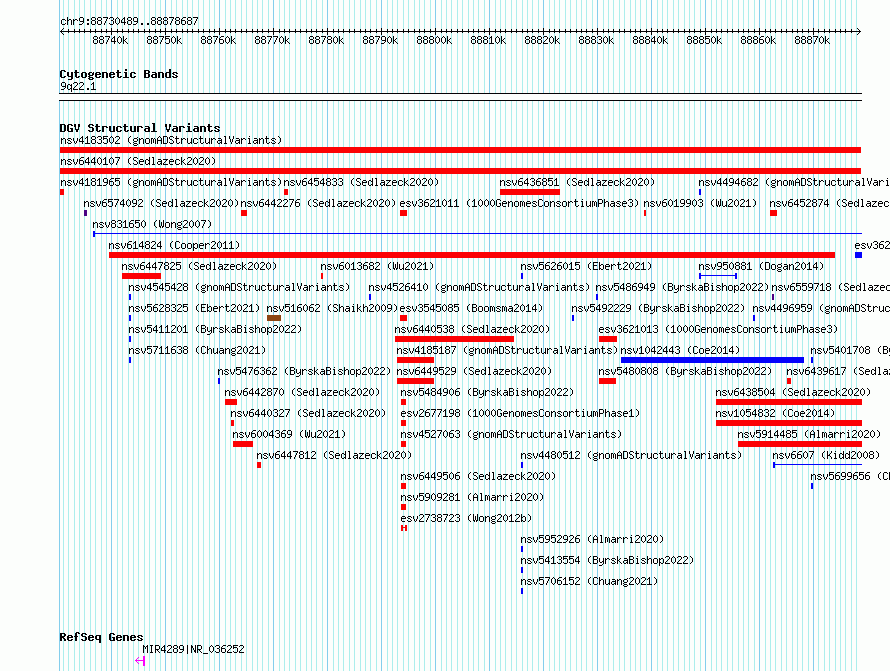
Task: Open nsv5413554 (ByrskaBishop2022) label
Action: (x=607, y=560)
